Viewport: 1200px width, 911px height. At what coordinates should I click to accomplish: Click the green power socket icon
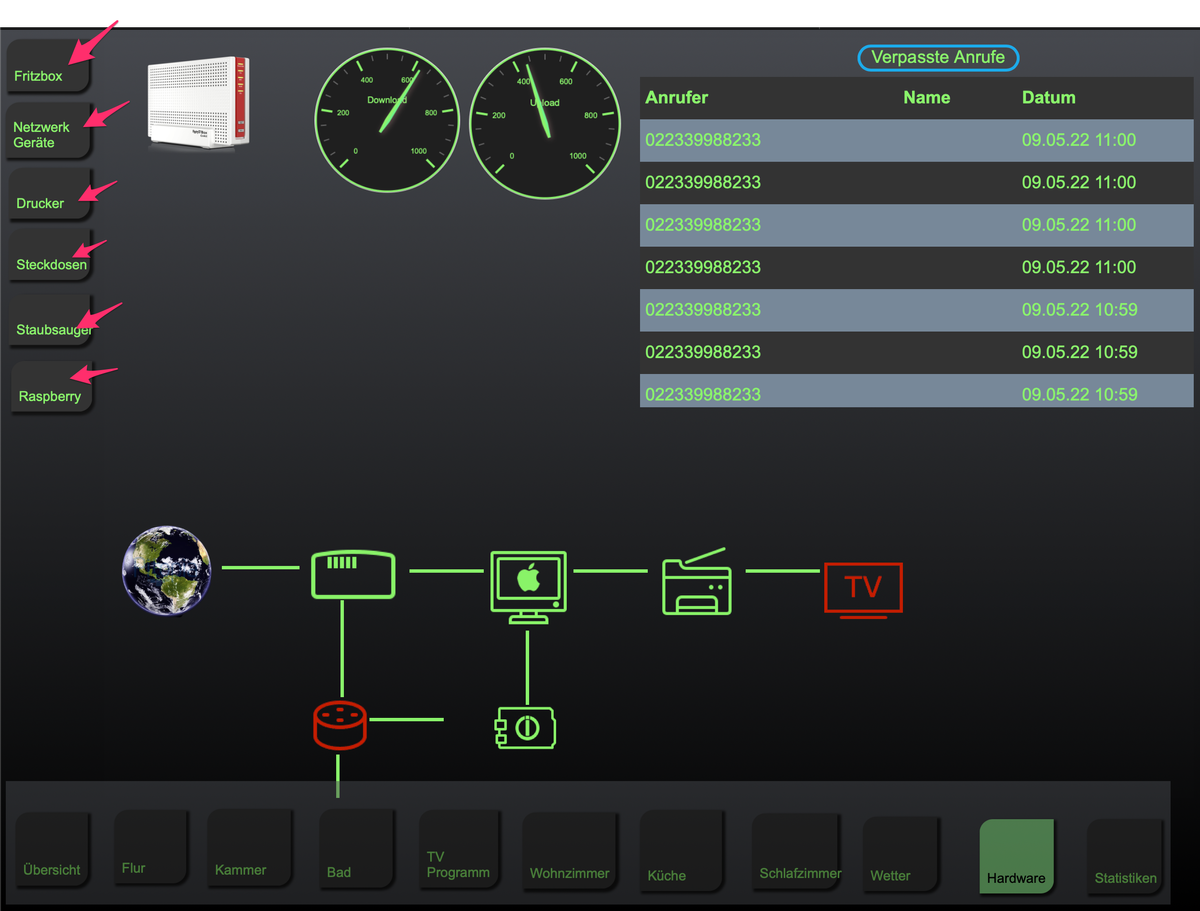click(525, 728)
